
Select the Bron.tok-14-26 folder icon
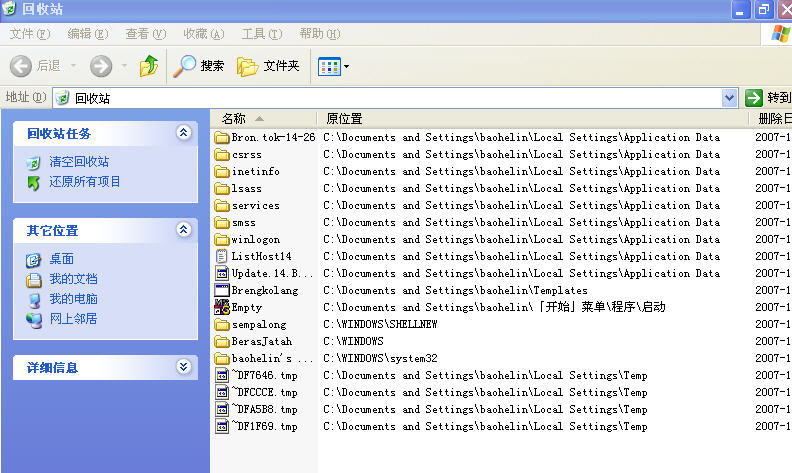pos(222,137)
